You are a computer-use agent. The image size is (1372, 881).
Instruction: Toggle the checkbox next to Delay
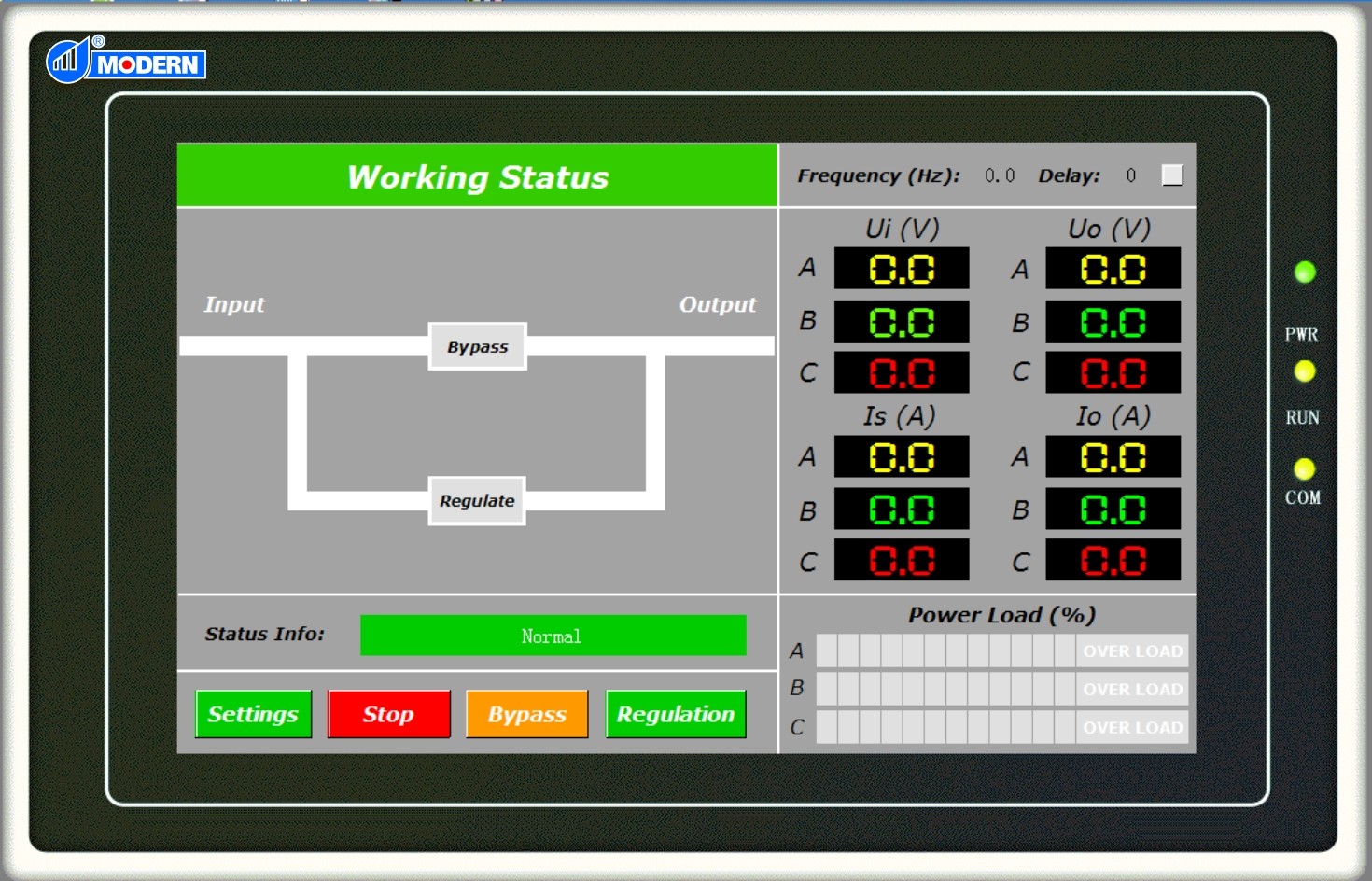click(x=1172, y=175)
